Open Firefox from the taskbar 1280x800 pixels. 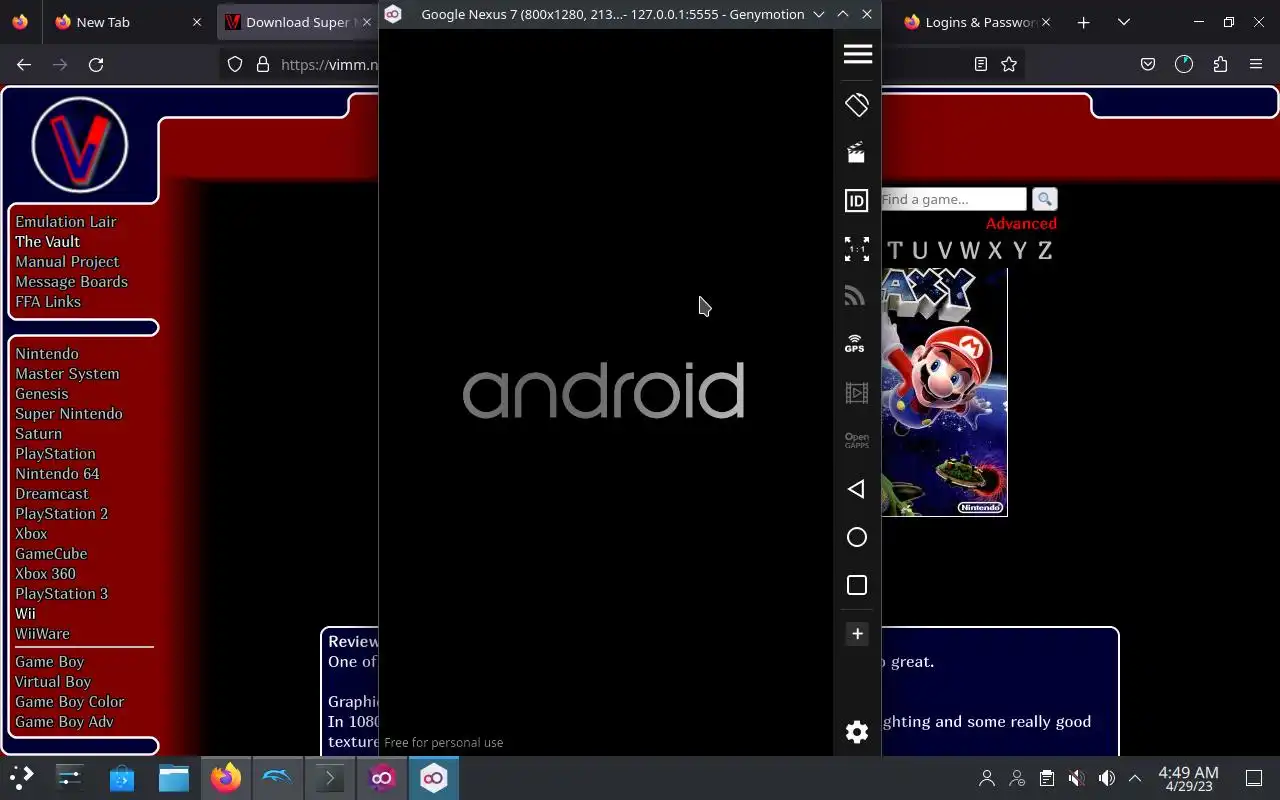point(226,777)
